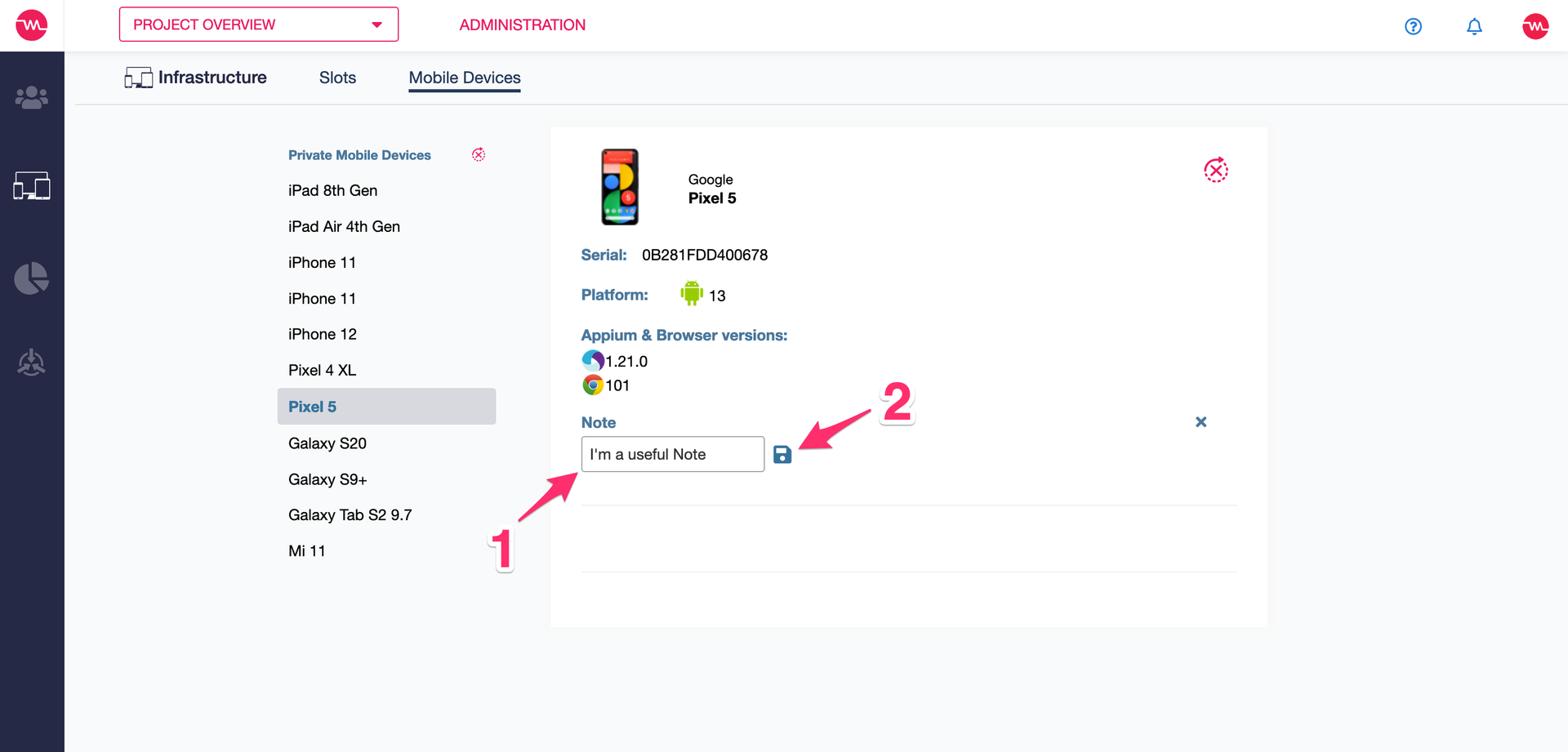Click the red reset icon in Pixel 5 panel

click(1216, 170)
